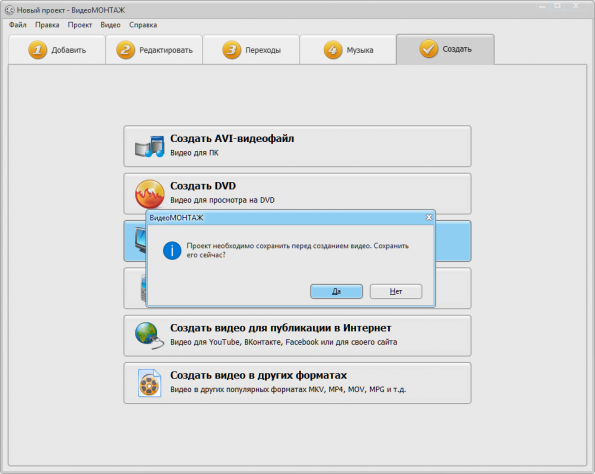The width and height of the screenshot is (595, 474).
Task: Choose Создать видео для публикации в Интернет
Action: (x=298, y=335)
